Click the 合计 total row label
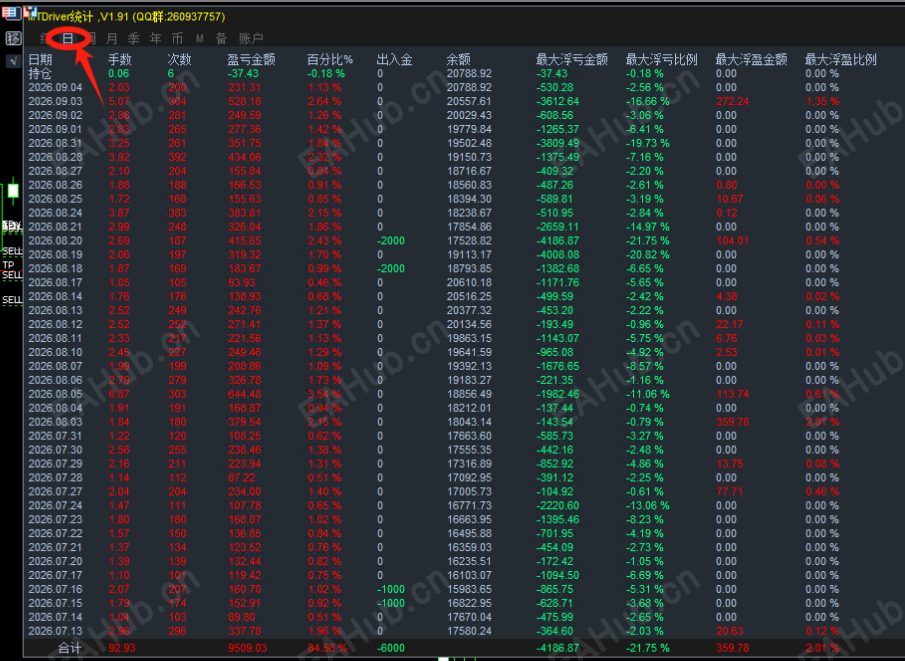The height and width of the screenshot is (661, 905). coord(70,648)
